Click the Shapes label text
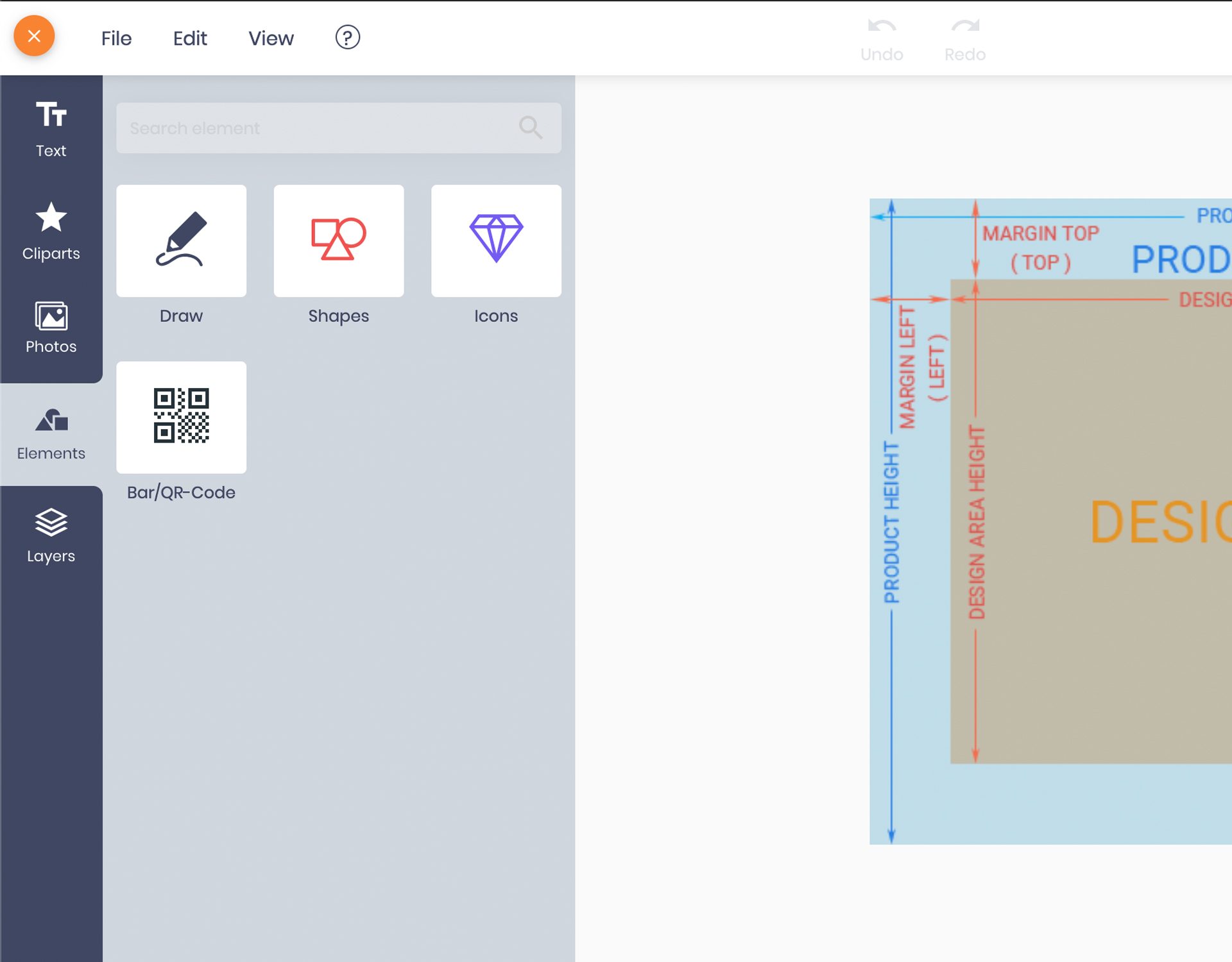The image size is (1232, 962). (x=338, y=316)
